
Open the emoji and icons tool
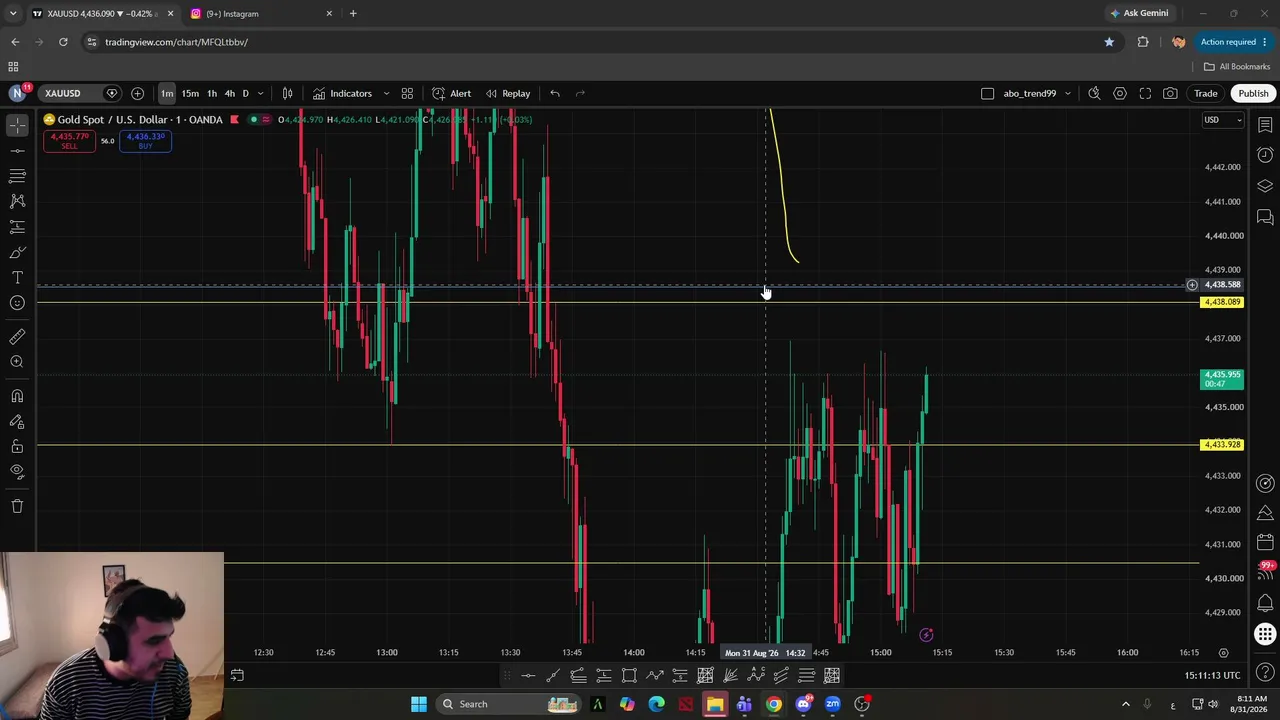point(17,303)
